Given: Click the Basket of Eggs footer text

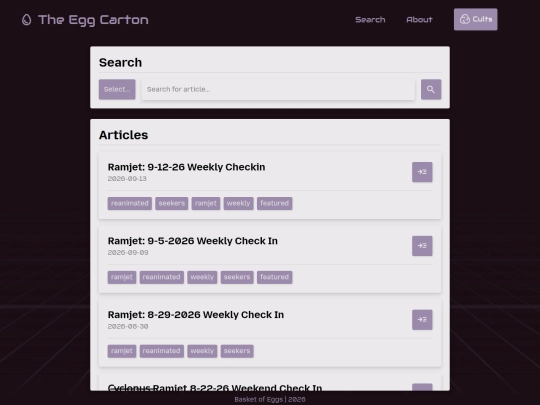Looking at the screenshot, I should coord(270,399).
